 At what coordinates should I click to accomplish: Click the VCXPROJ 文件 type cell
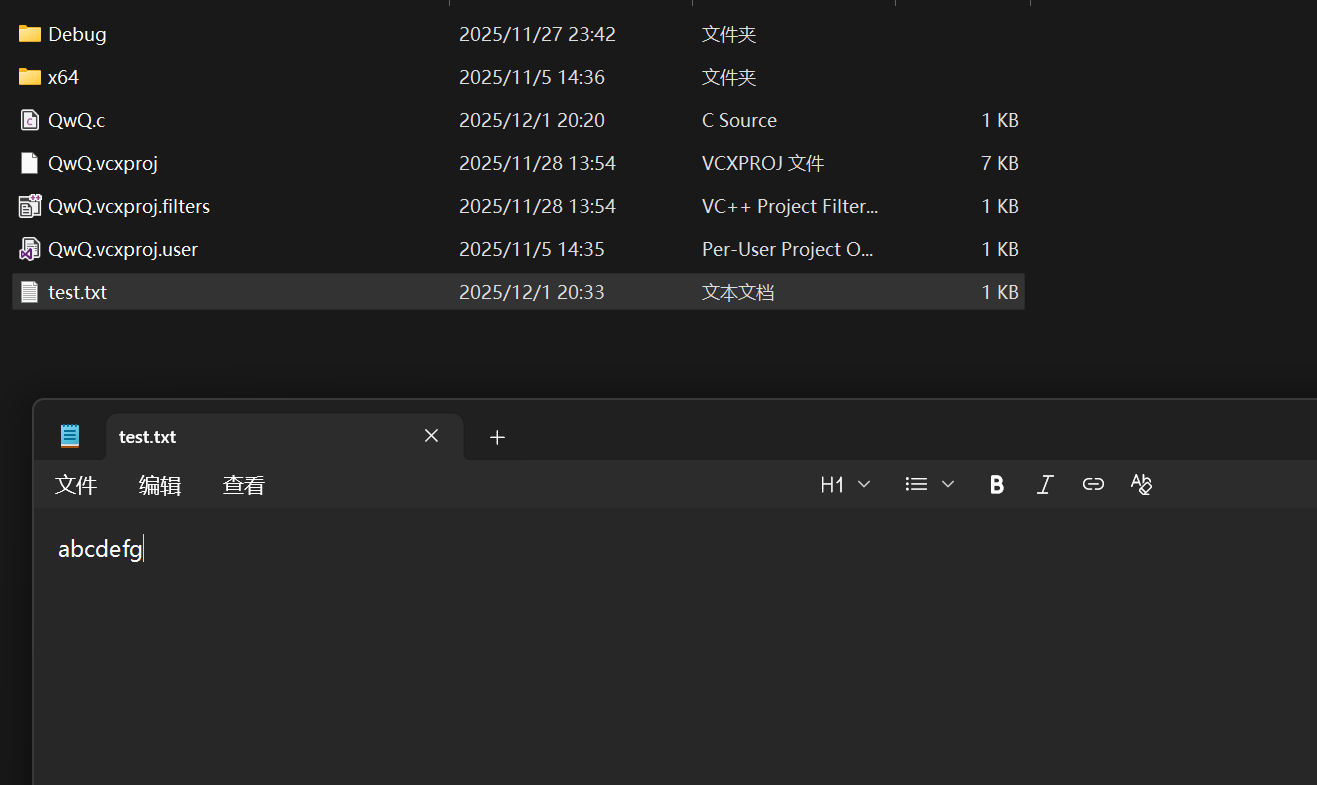point(763,163)
